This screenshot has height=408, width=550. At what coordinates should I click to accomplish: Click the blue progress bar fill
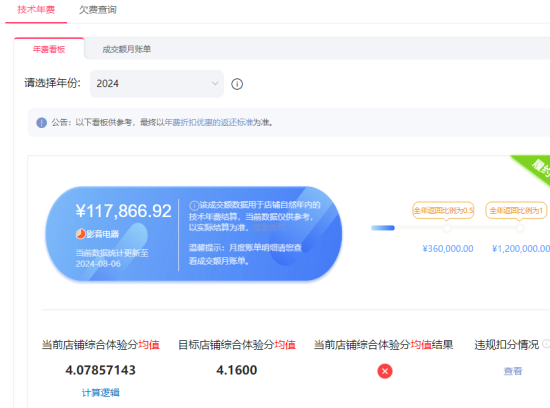383,228
